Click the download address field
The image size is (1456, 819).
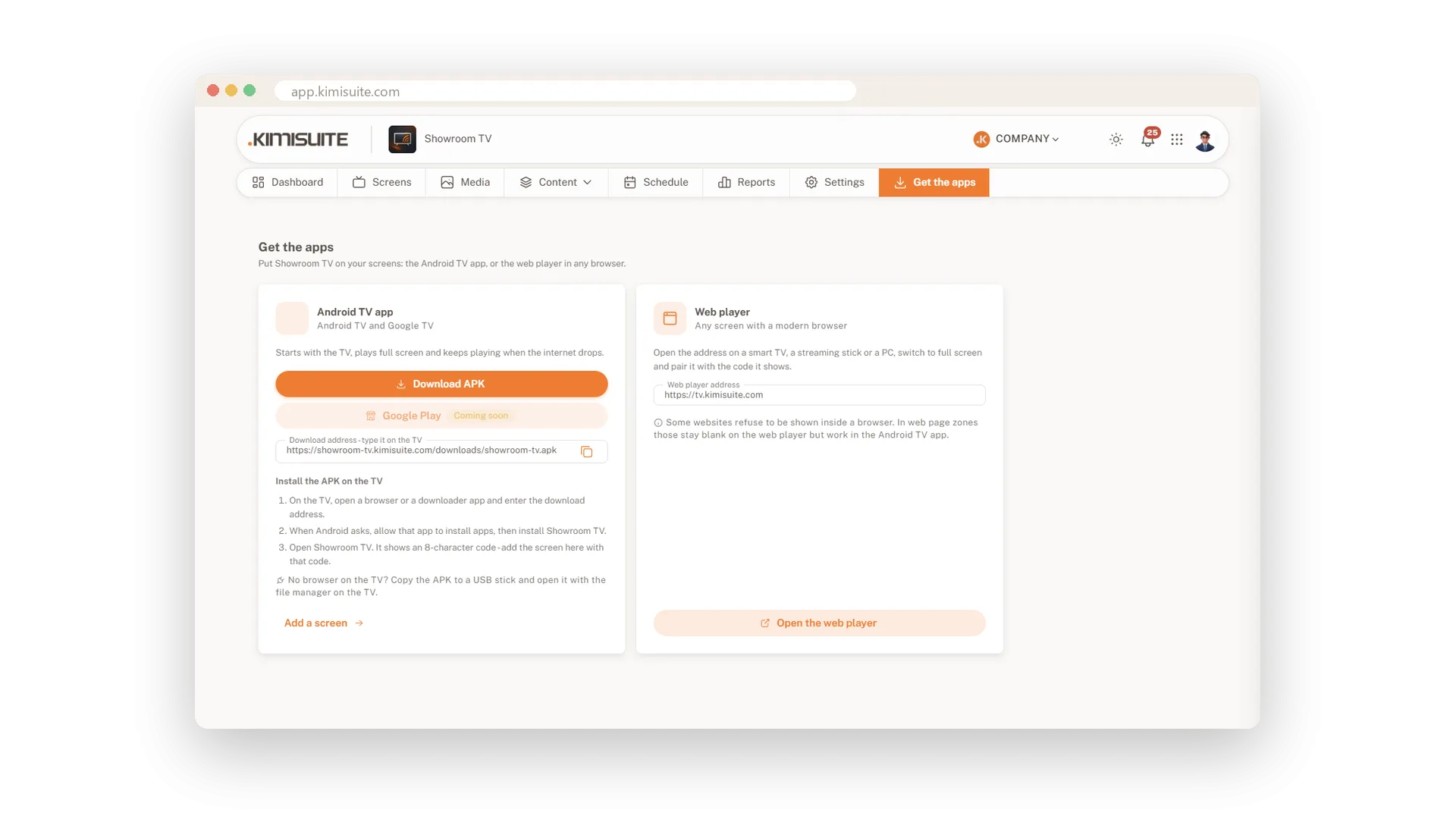click(x=441, y=450)
